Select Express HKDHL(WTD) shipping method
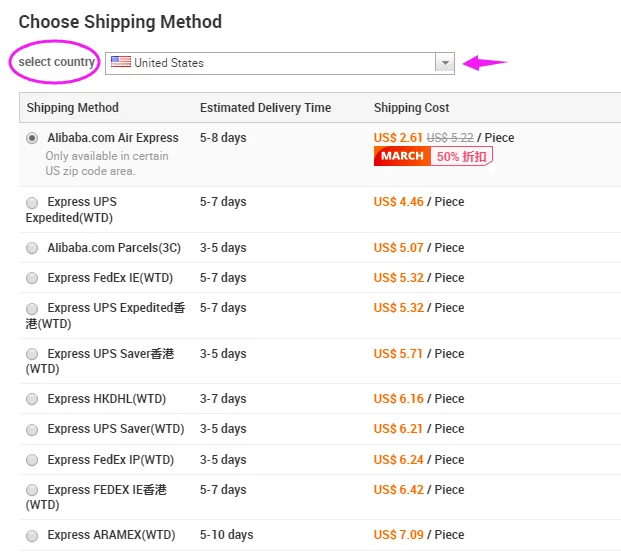This screenshot has width=621, height=558. 33,399
